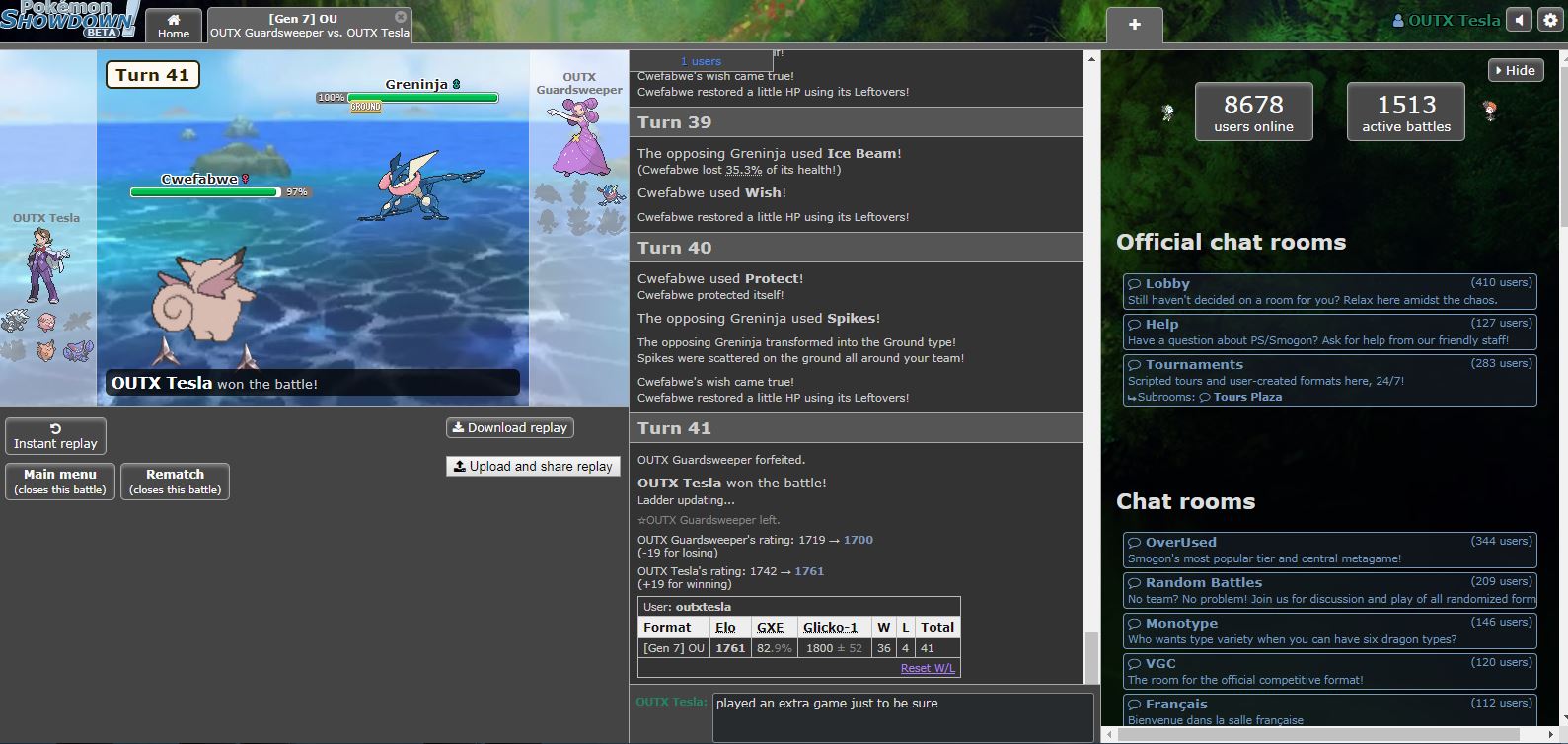Click Greninja icon in opponent's team

(612, 192)
